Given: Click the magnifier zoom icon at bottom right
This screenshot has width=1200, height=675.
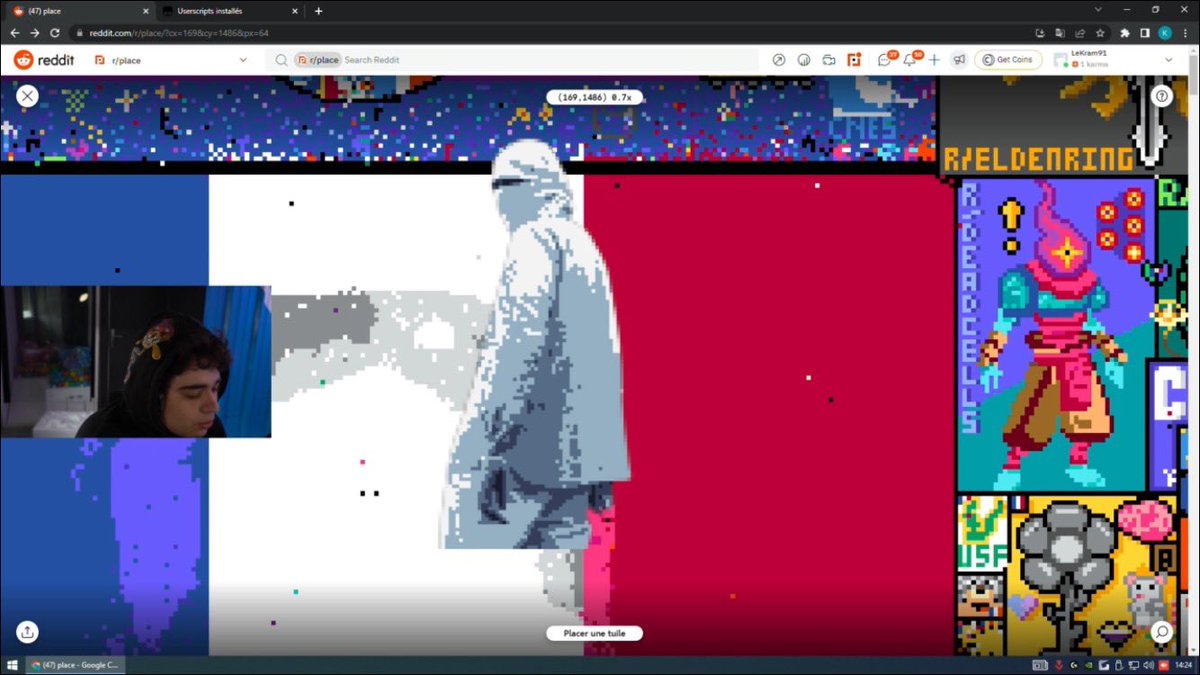Looking at the screenshot, I should 1161,632.
